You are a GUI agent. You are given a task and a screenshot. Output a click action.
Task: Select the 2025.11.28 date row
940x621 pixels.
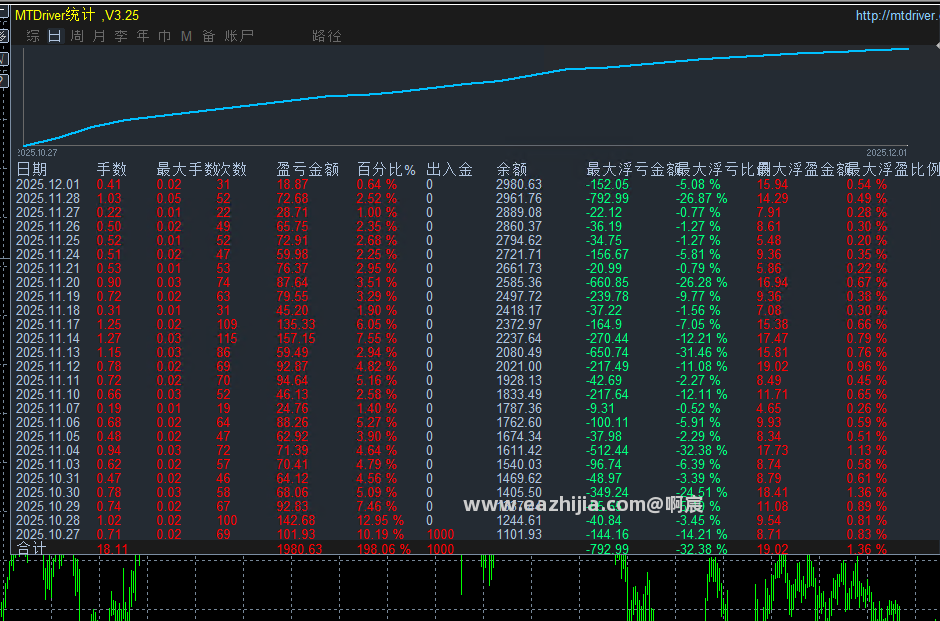click(47, 198)
